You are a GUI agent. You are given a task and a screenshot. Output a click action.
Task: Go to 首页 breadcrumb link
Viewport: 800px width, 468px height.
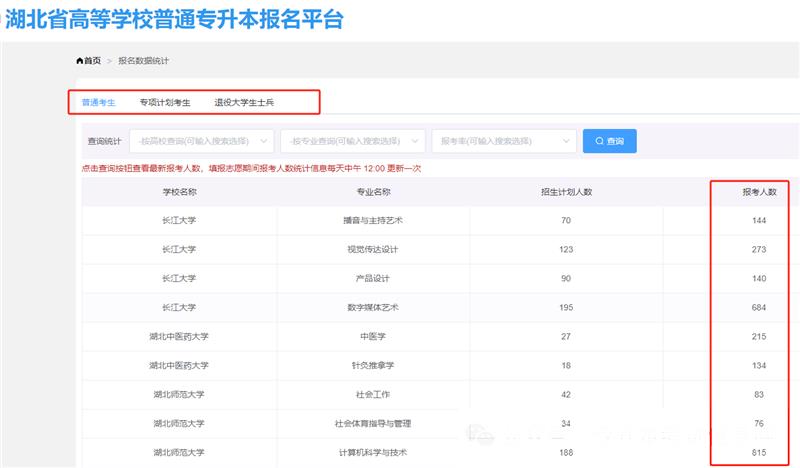tap(92, 61)
